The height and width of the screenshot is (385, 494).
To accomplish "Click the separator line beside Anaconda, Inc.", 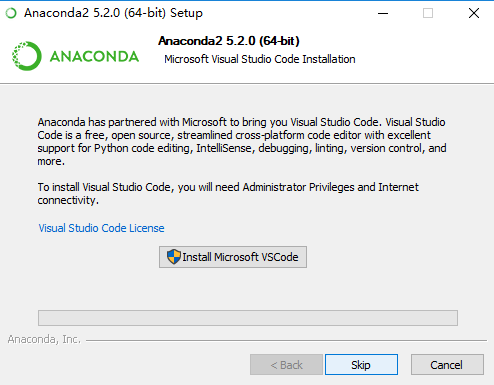I will pyautogui.click(x=286, y=340).
